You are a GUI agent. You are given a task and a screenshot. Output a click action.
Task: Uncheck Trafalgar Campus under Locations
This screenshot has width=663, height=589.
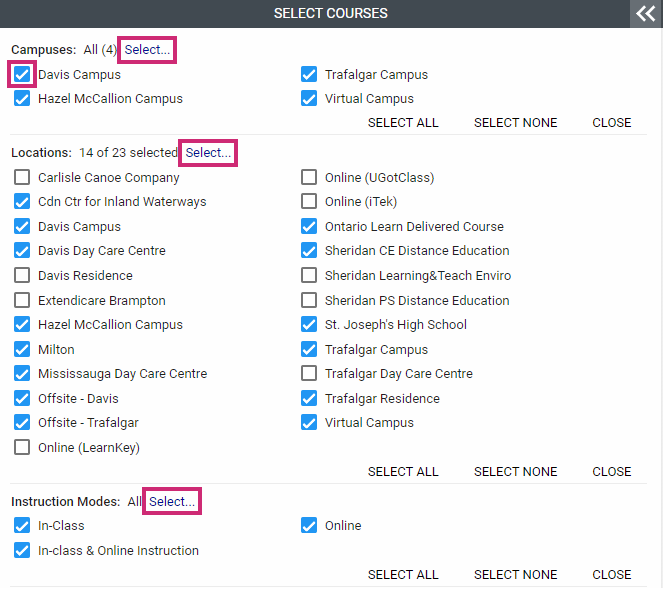pos(309,350)
